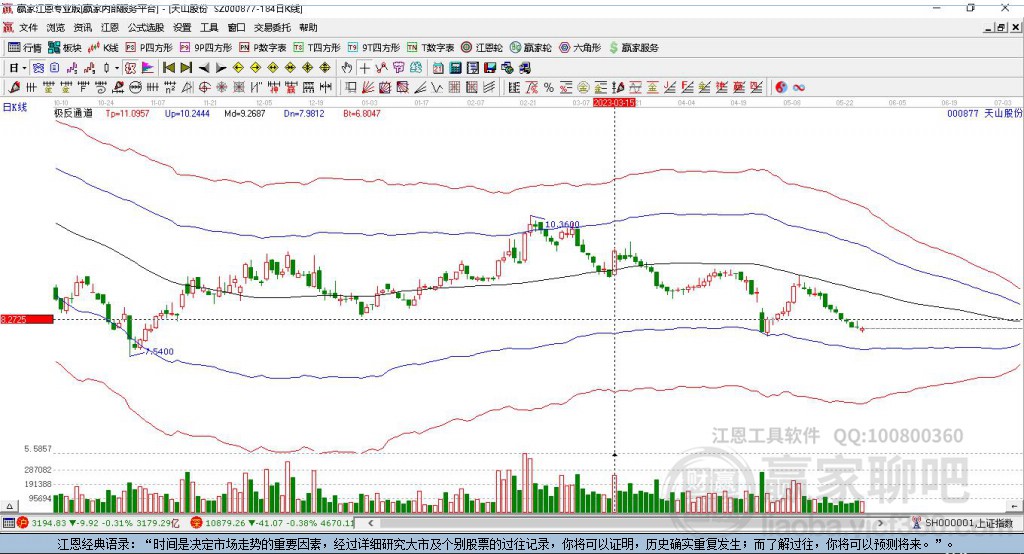Click the 10.3600 high price label
1024x554 pixels.
562,224
